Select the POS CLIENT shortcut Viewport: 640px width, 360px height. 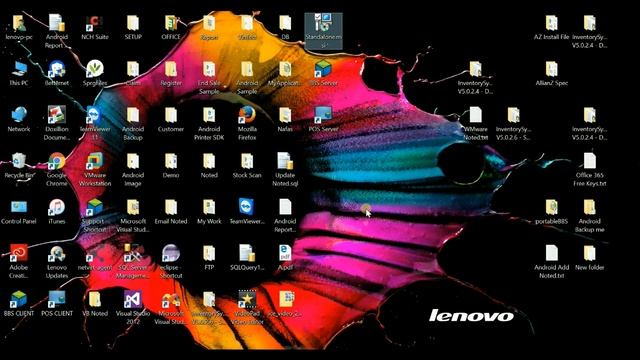coord(57,300)
